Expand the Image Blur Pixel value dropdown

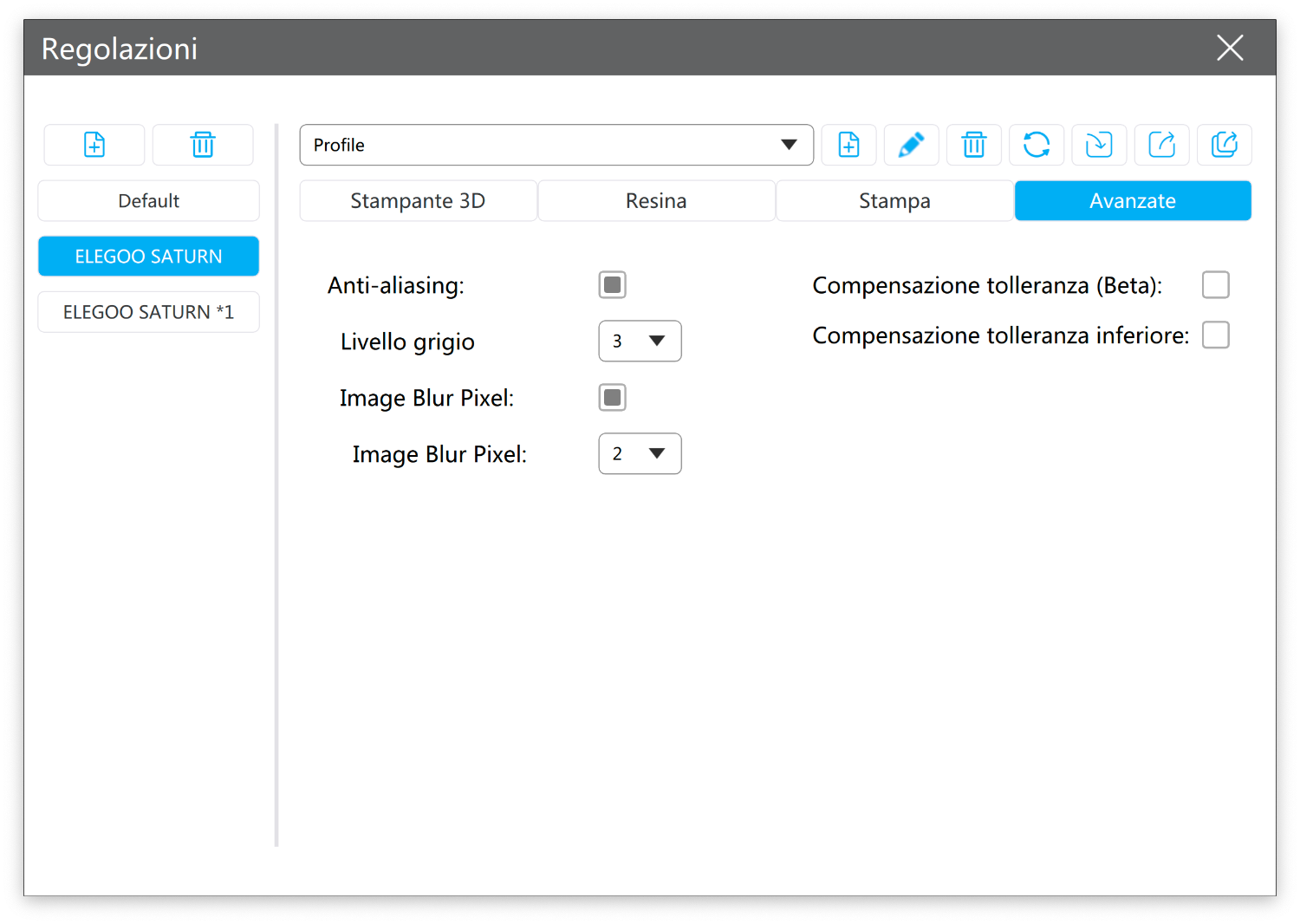click(640, 454)
